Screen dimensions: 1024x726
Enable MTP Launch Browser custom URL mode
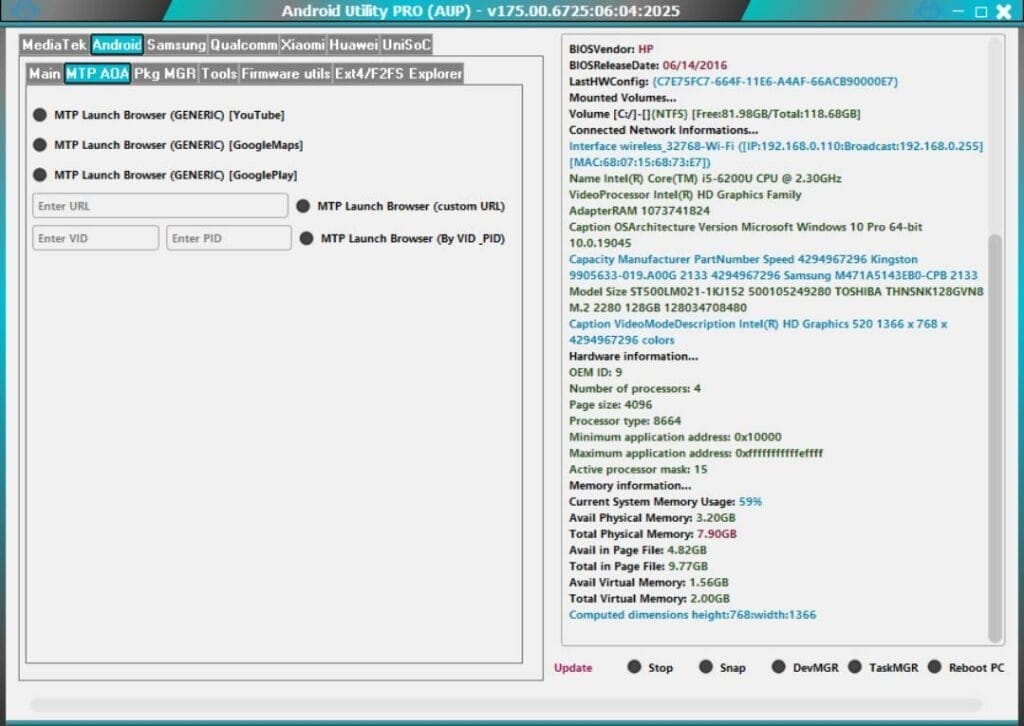[x=302, y=206]
